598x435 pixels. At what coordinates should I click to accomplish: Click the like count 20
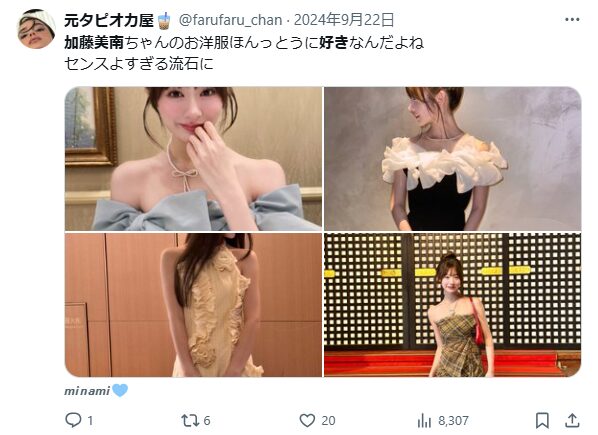tap(328, 421)
